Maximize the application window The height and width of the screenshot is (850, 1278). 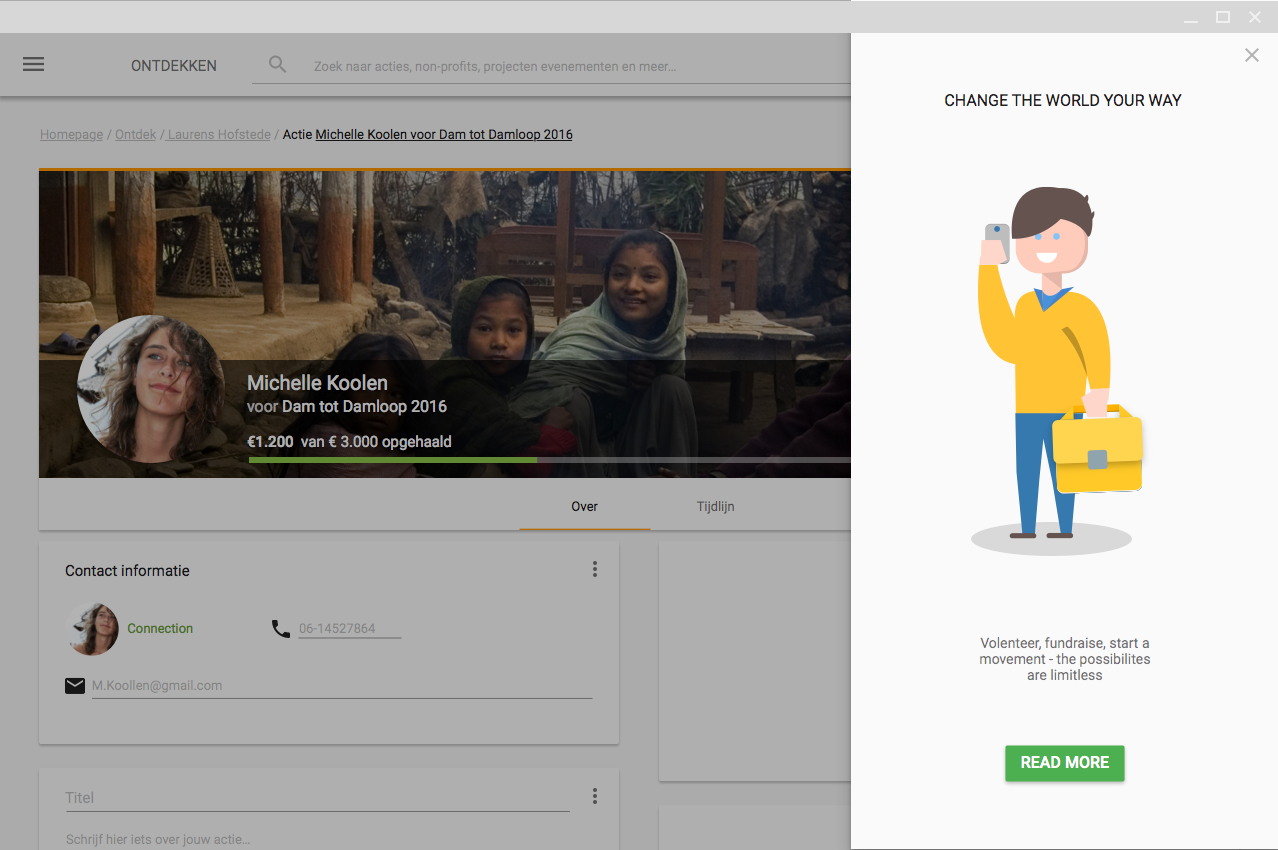coord(1222,17)
